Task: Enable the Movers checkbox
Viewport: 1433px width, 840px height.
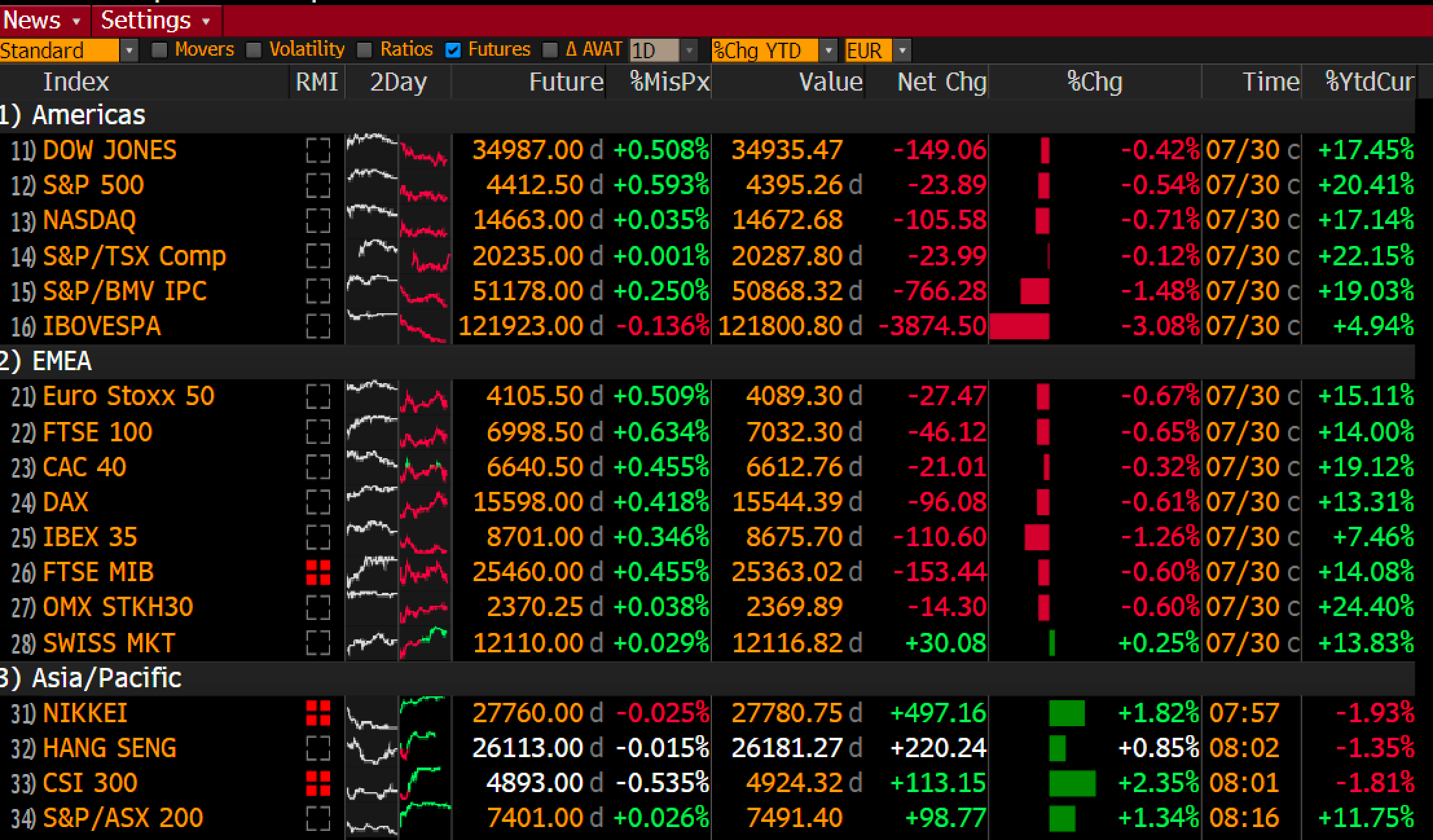Action: (x=159, y=50)
